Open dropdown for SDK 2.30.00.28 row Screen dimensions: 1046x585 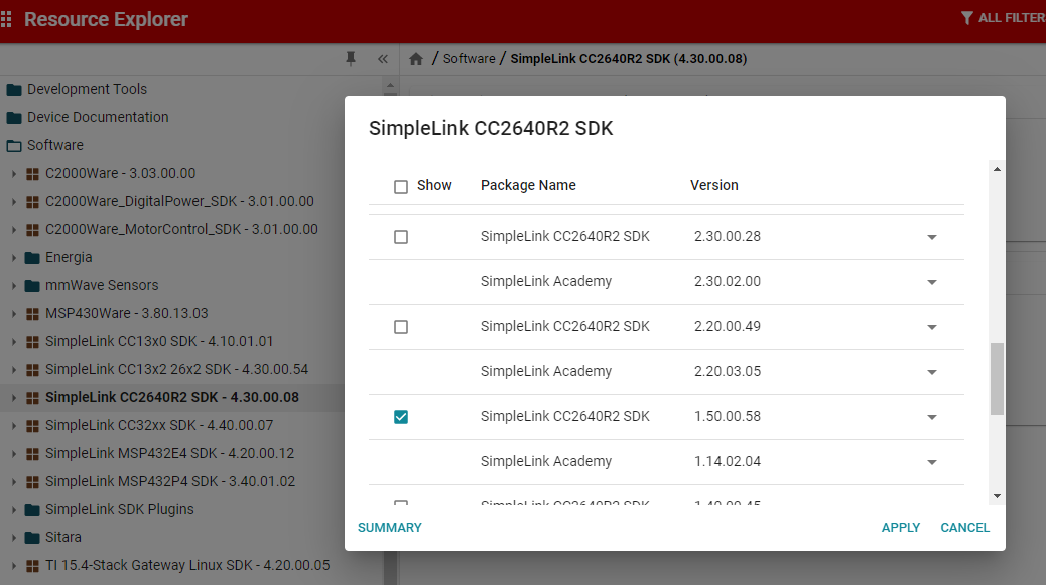[x=932, y=237]
